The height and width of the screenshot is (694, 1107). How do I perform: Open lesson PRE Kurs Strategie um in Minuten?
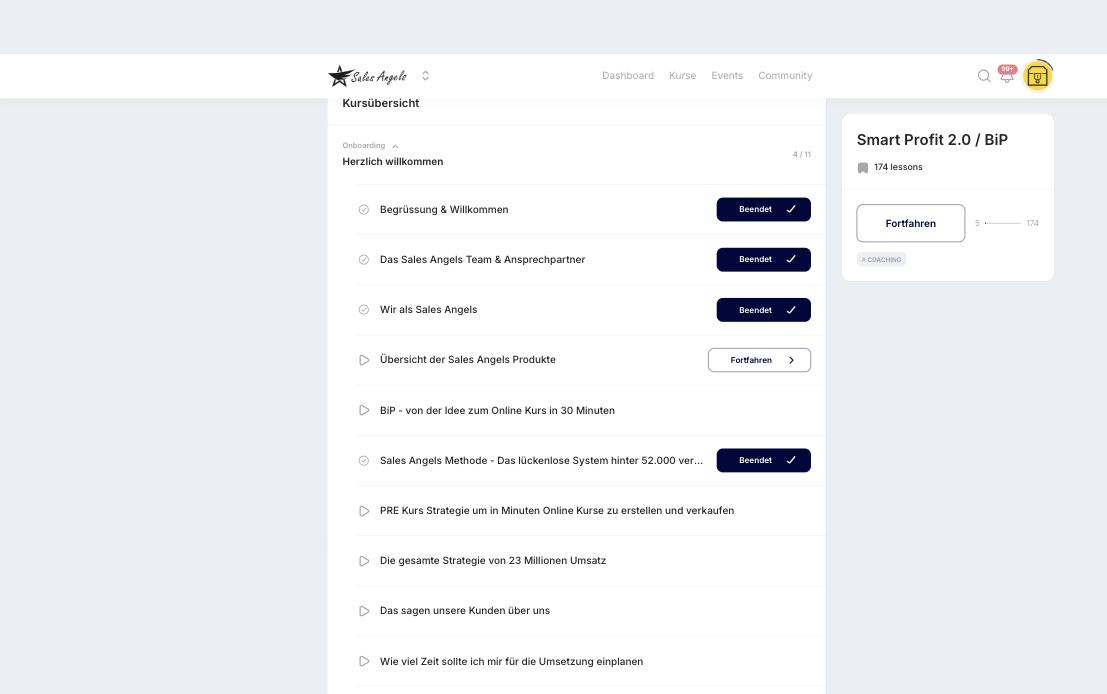pyautogui.click(x=557, y=510)
